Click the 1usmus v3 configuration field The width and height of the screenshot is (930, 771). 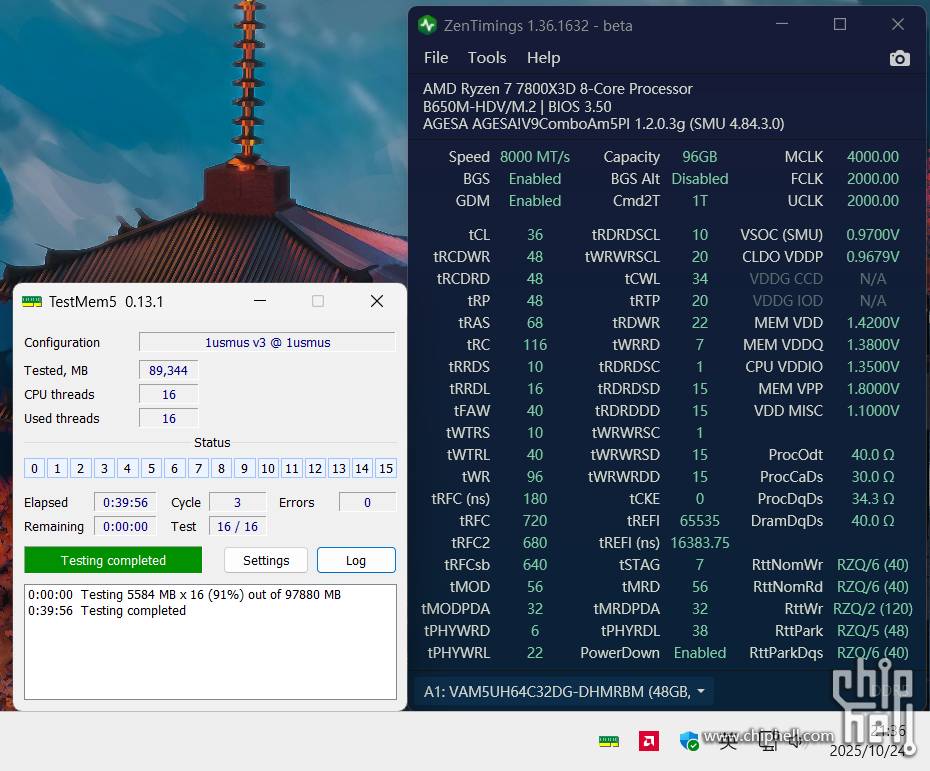267,342
